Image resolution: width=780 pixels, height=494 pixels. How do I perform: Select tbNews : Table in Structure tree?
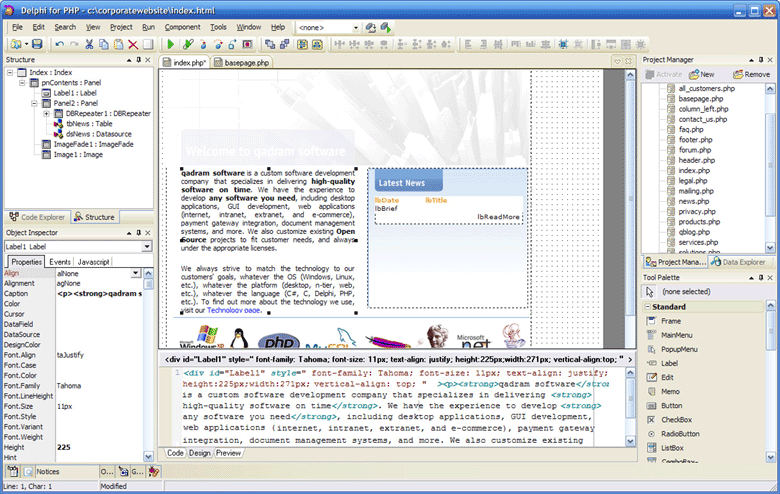pyautogui.click(x=89, y=124)
